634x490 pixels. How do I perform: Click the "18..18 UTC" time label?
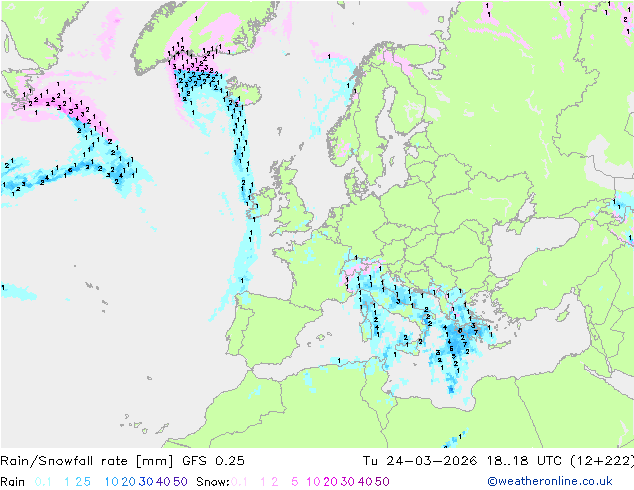pos(524,461)
